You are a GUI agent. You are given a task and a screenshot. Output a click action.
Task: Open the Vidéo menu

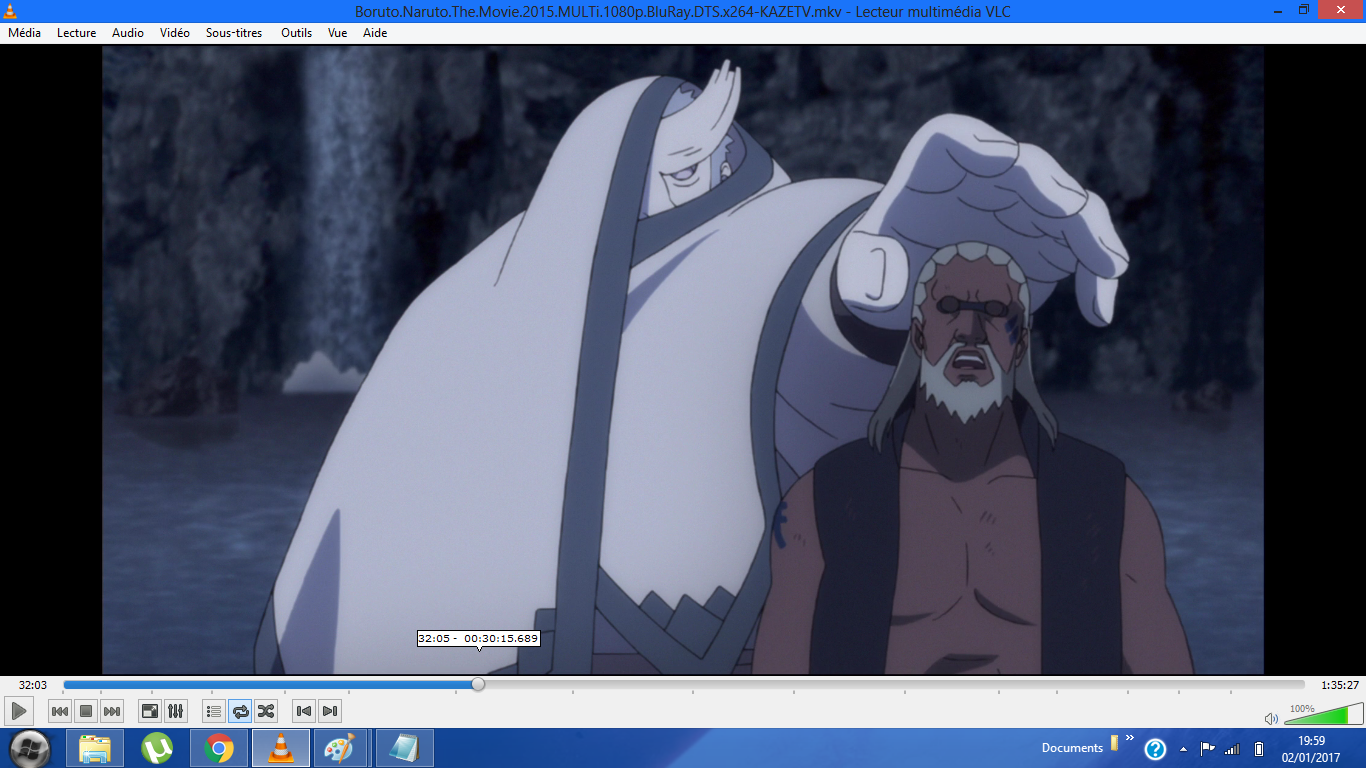coord(174,33)
